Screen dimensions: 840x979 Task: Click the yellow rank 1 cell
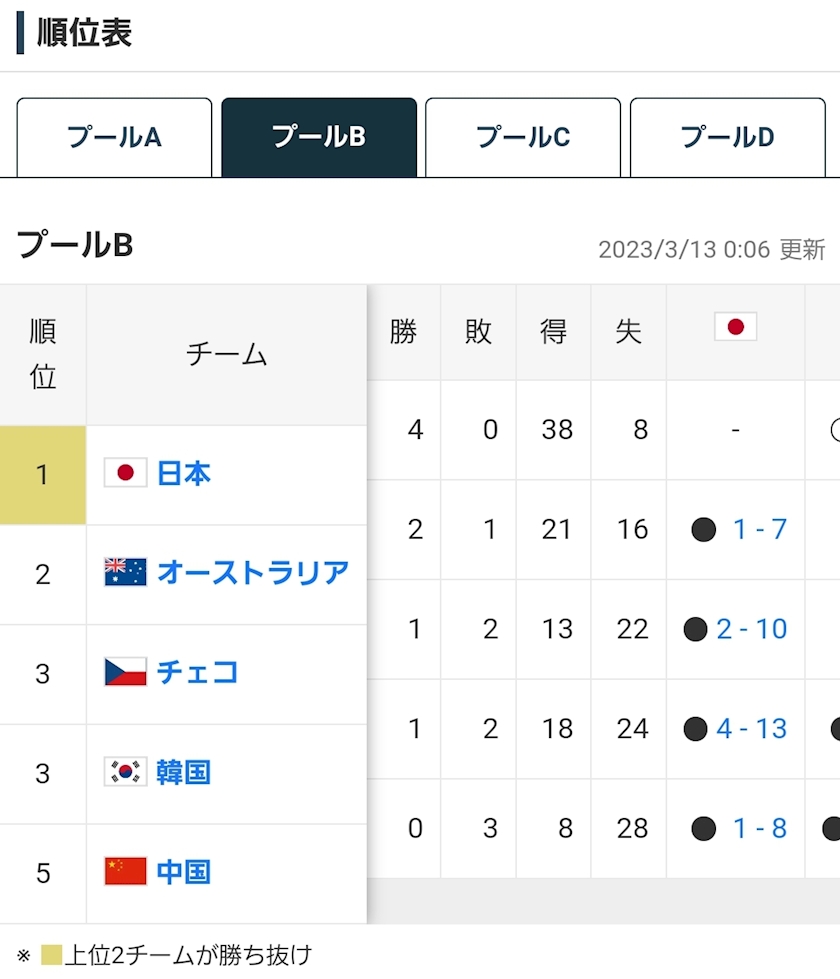point(42,474)
